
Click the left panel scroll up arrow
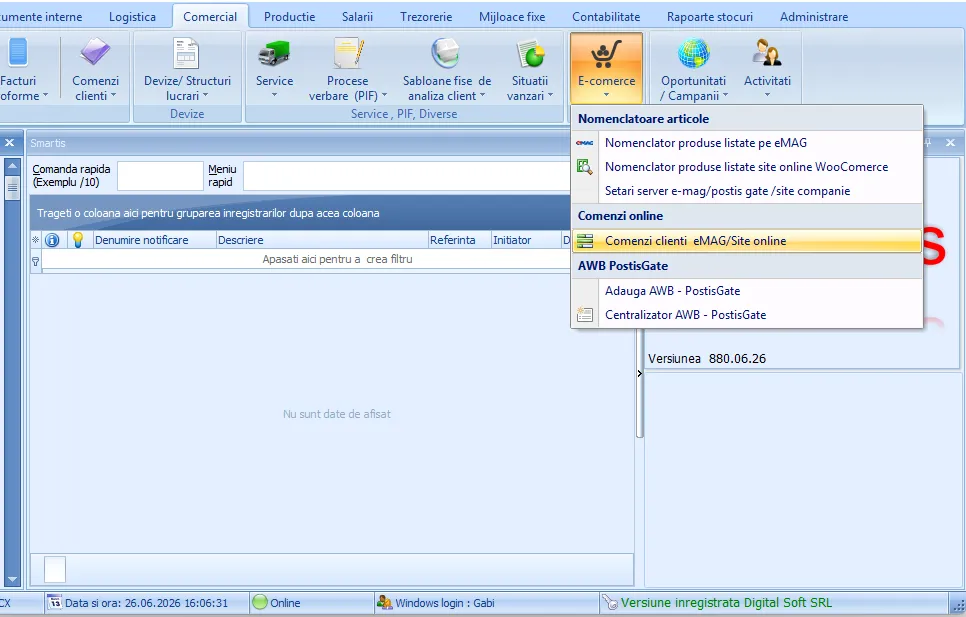pyautogui.click(x=12, y=166)
